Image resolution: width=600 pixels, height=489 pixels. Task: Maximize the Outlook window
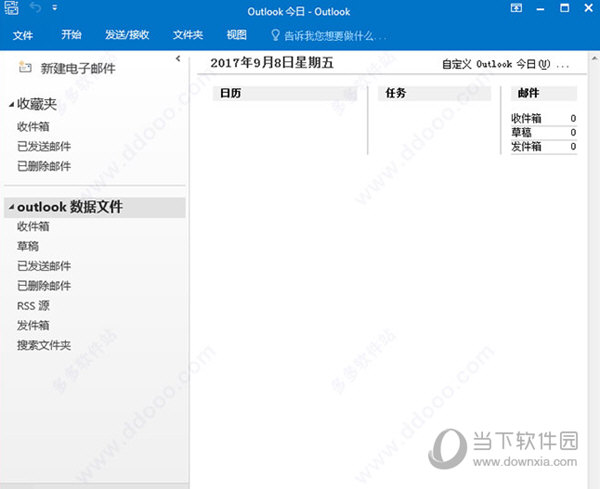[x=564, y=8]
